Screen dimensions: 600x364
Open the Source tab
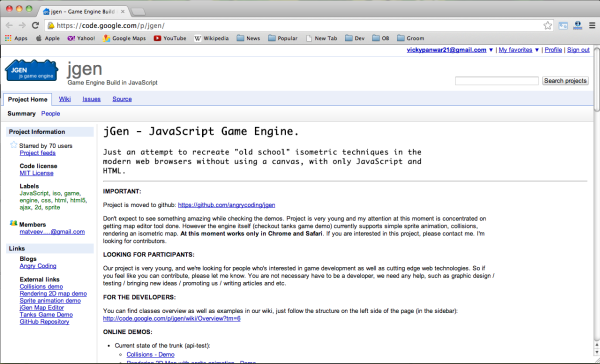tap(122, 99)
